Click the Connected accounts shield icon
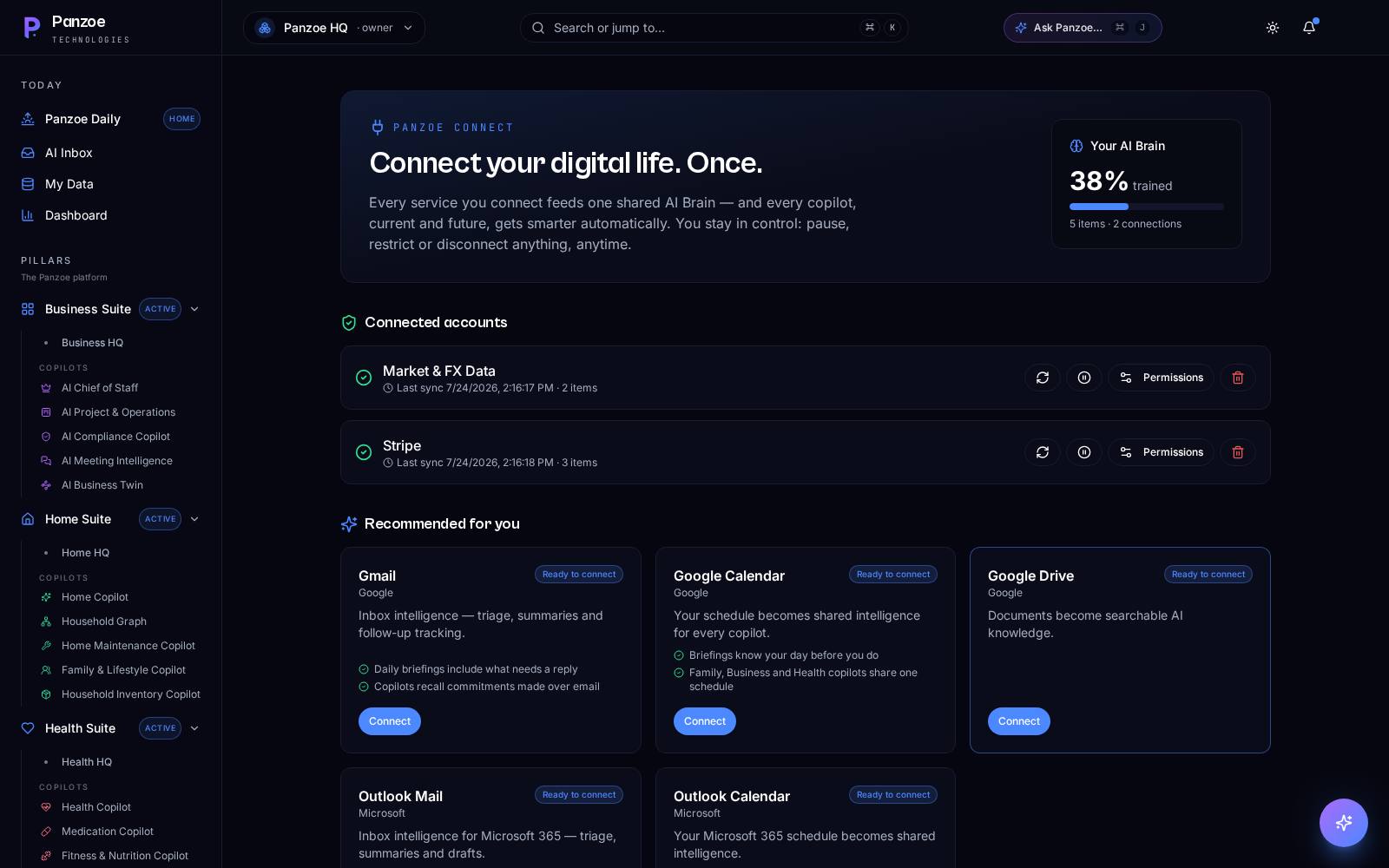The width and height of the screenshot is (1389, 868). [349, 323]
